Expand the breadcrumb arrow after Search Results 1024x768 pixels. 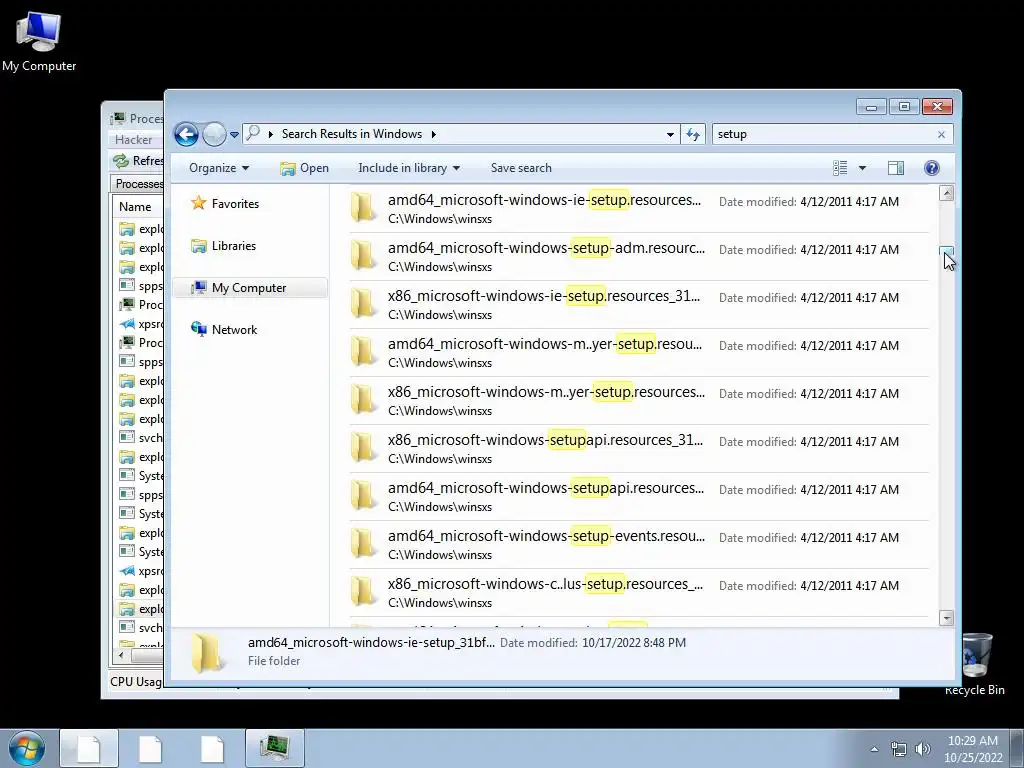click(432, 135)
